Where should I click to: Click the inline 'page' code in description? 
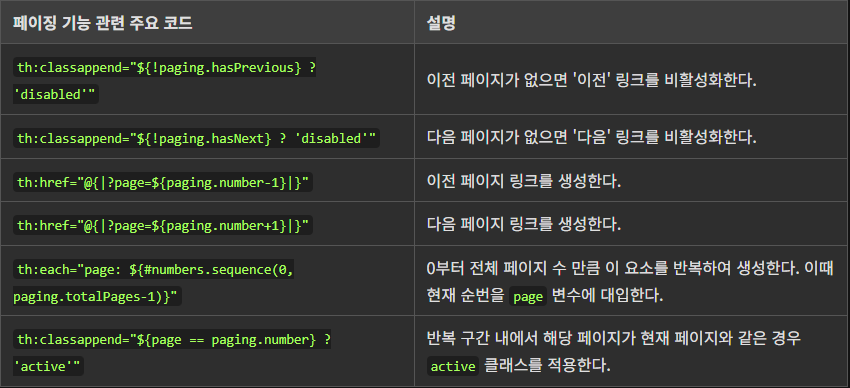click(529, 297)
